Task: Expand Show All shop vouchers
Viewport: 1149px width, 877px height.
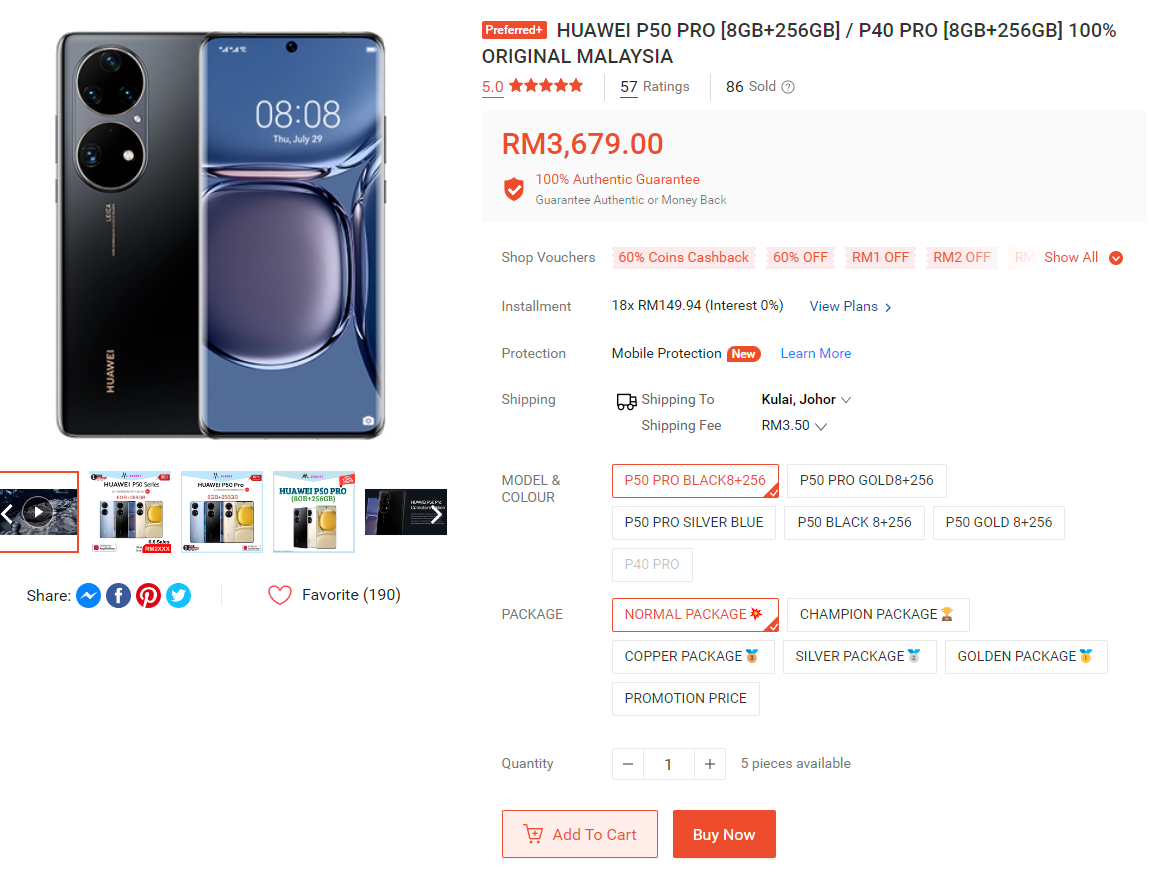Action: 1083,258
